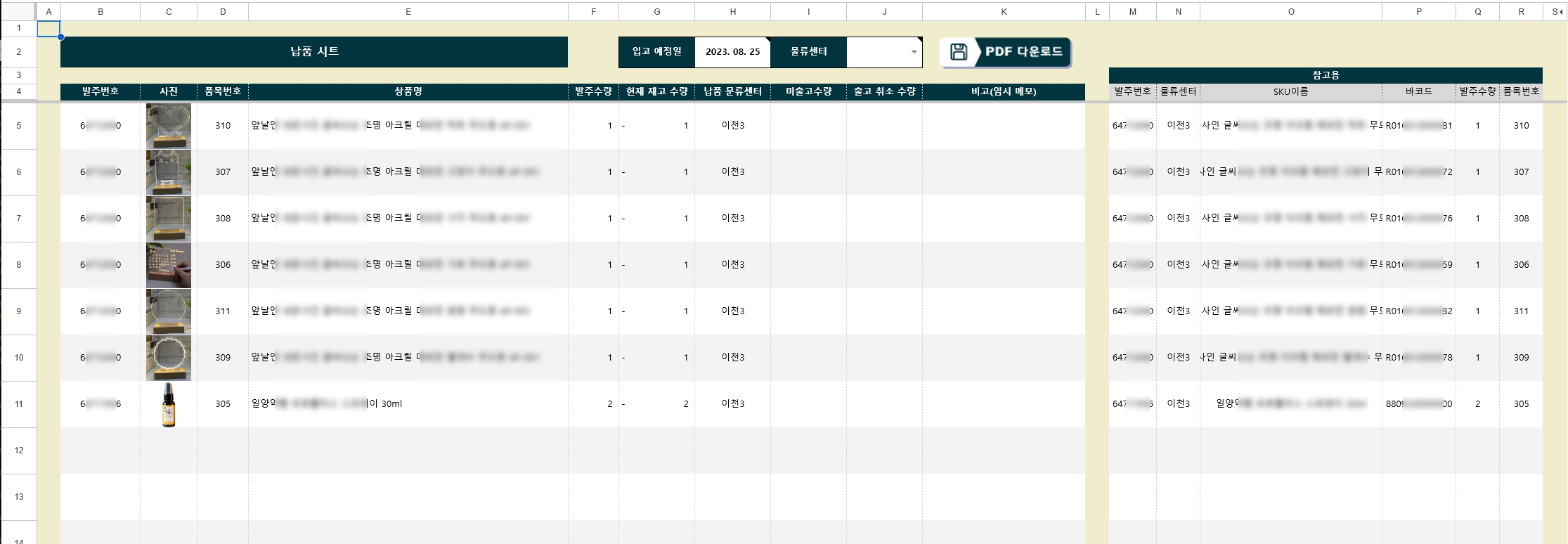Screen dimensions: 1568x544
Task: Select the 미출고수량 cell for item 310
Action: click(808, 126)
